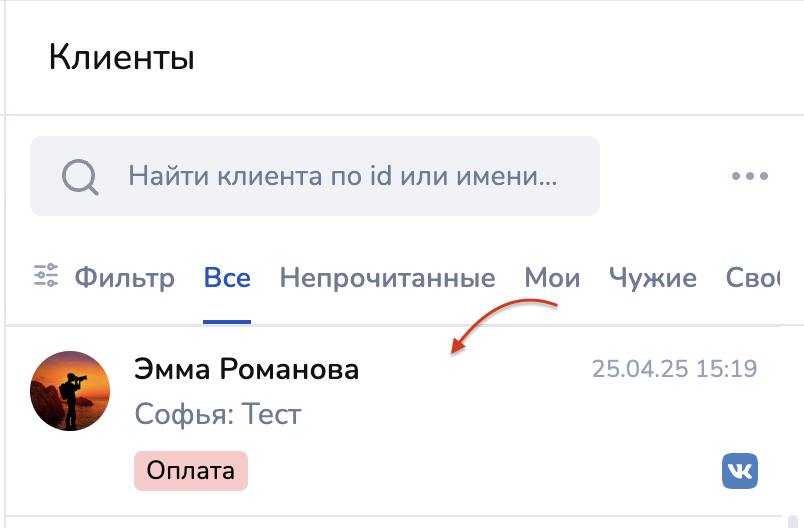
Task: Show the Непрочитанные chats tab
Action: point(387,277)
